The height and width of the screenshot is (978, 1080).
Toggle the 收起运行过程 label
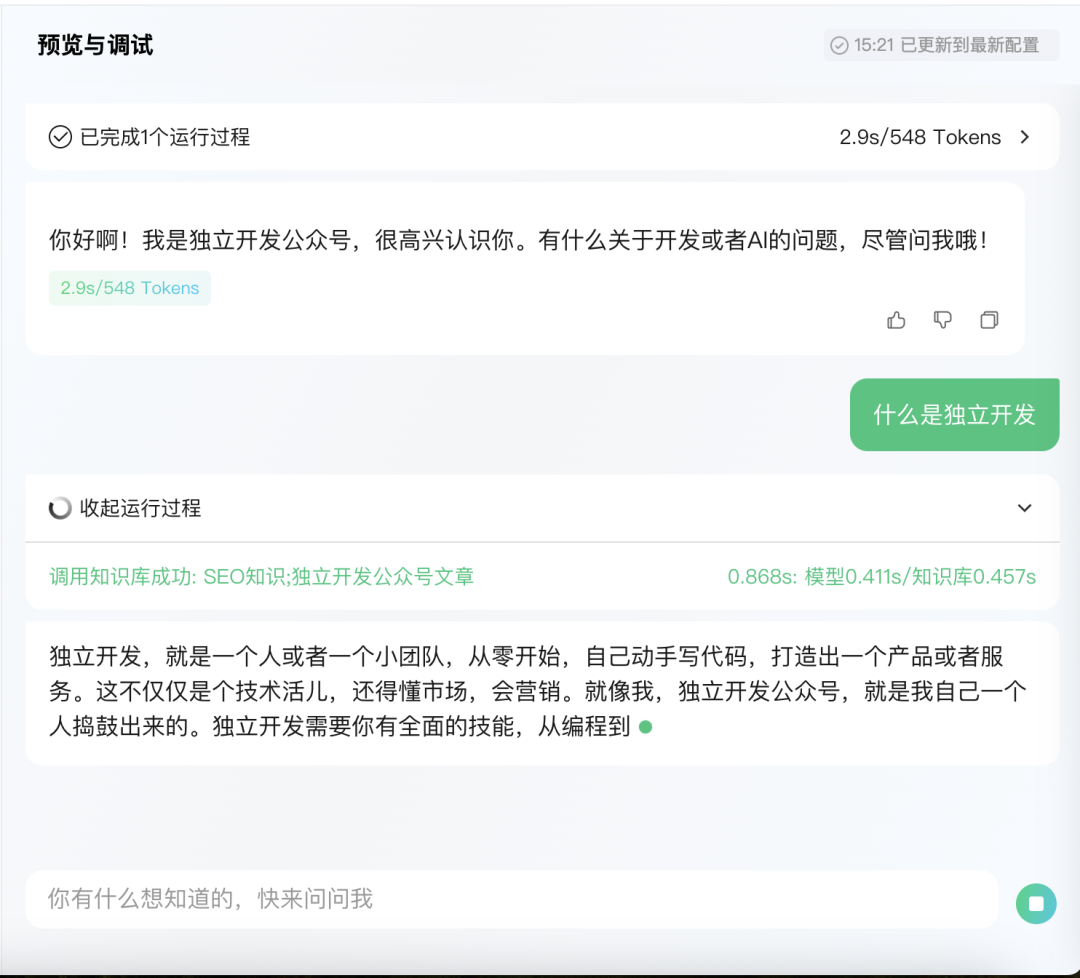(x=140, y=508)
